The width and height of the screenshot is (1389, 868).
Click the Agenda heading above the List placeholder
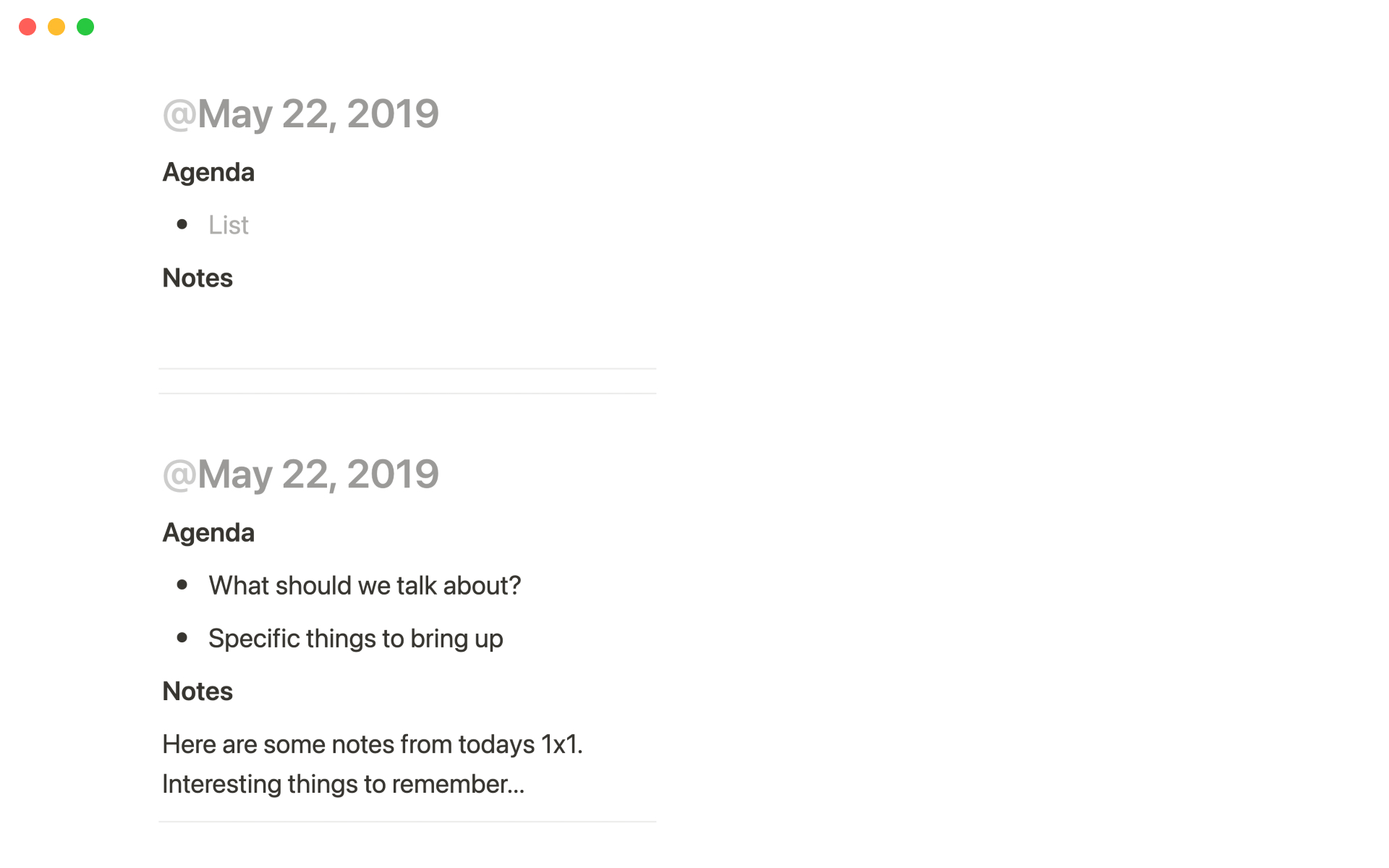208,172
